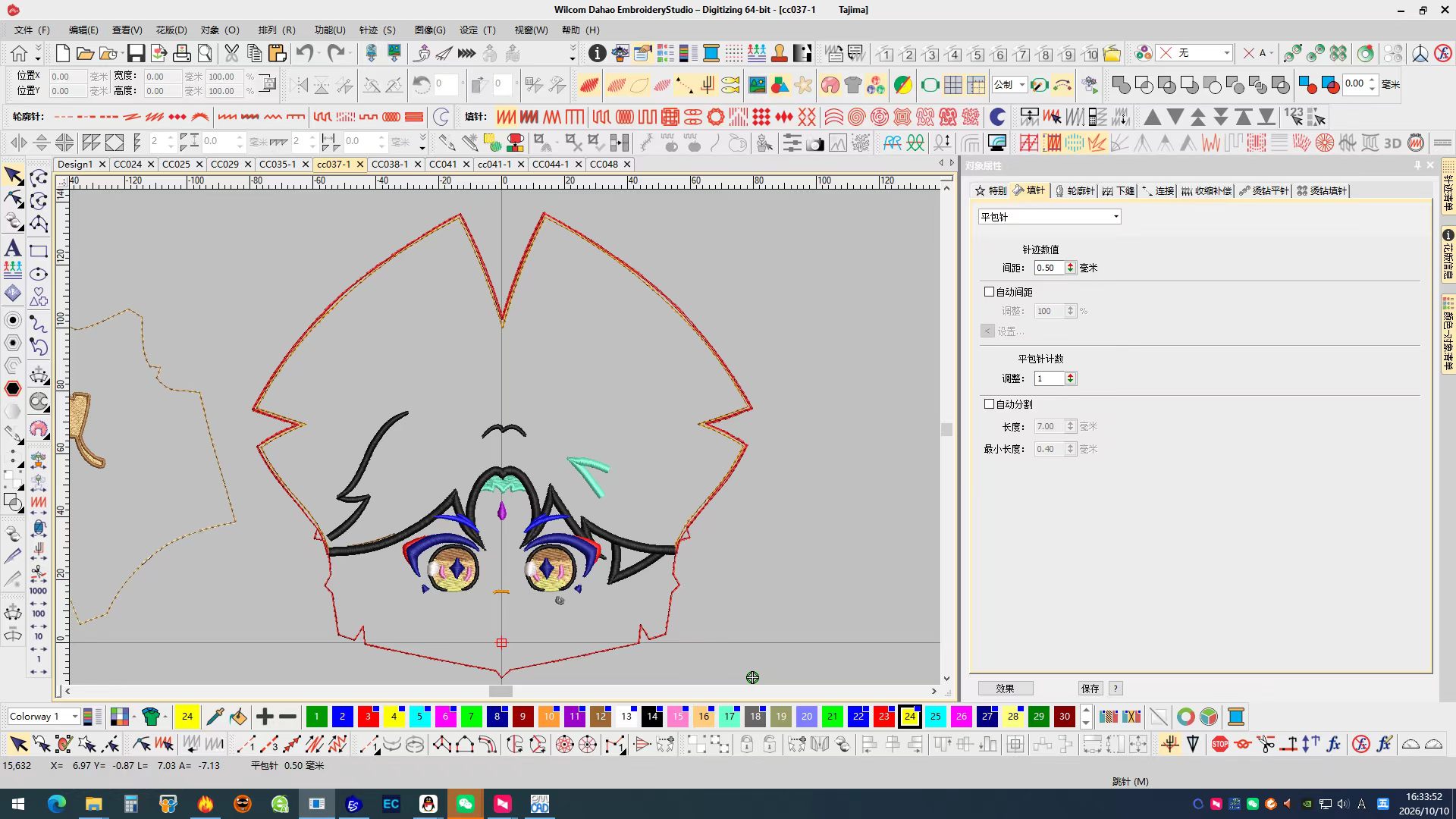Open the design information icon
1456x819 pixels.
598,53
